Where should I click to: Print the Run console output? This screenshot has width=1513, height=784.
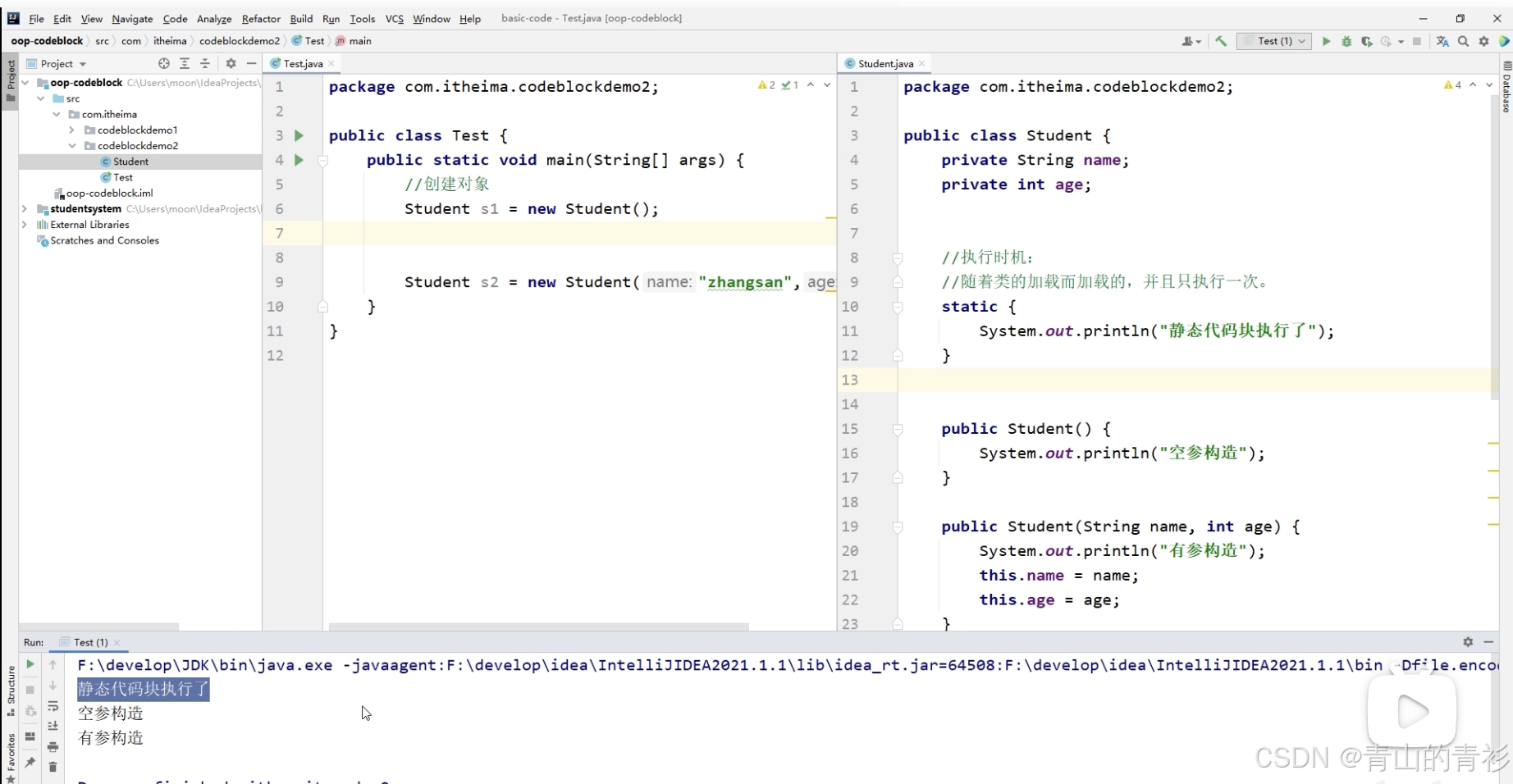pyautogui.click(x=53, y=746)
